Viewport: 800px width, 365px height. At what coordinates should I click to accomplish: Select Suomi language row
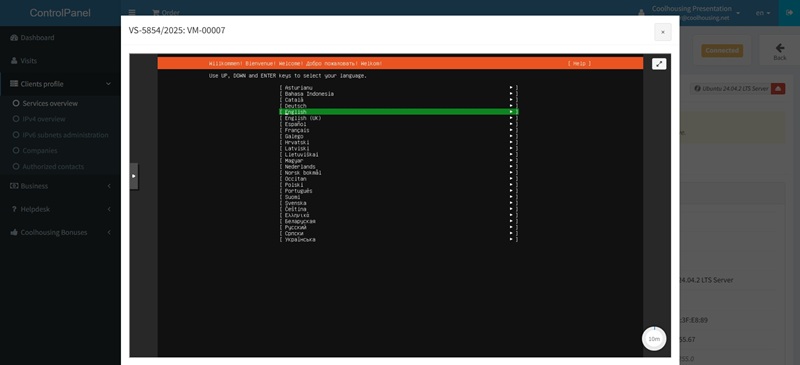click(x=398, y=197)
